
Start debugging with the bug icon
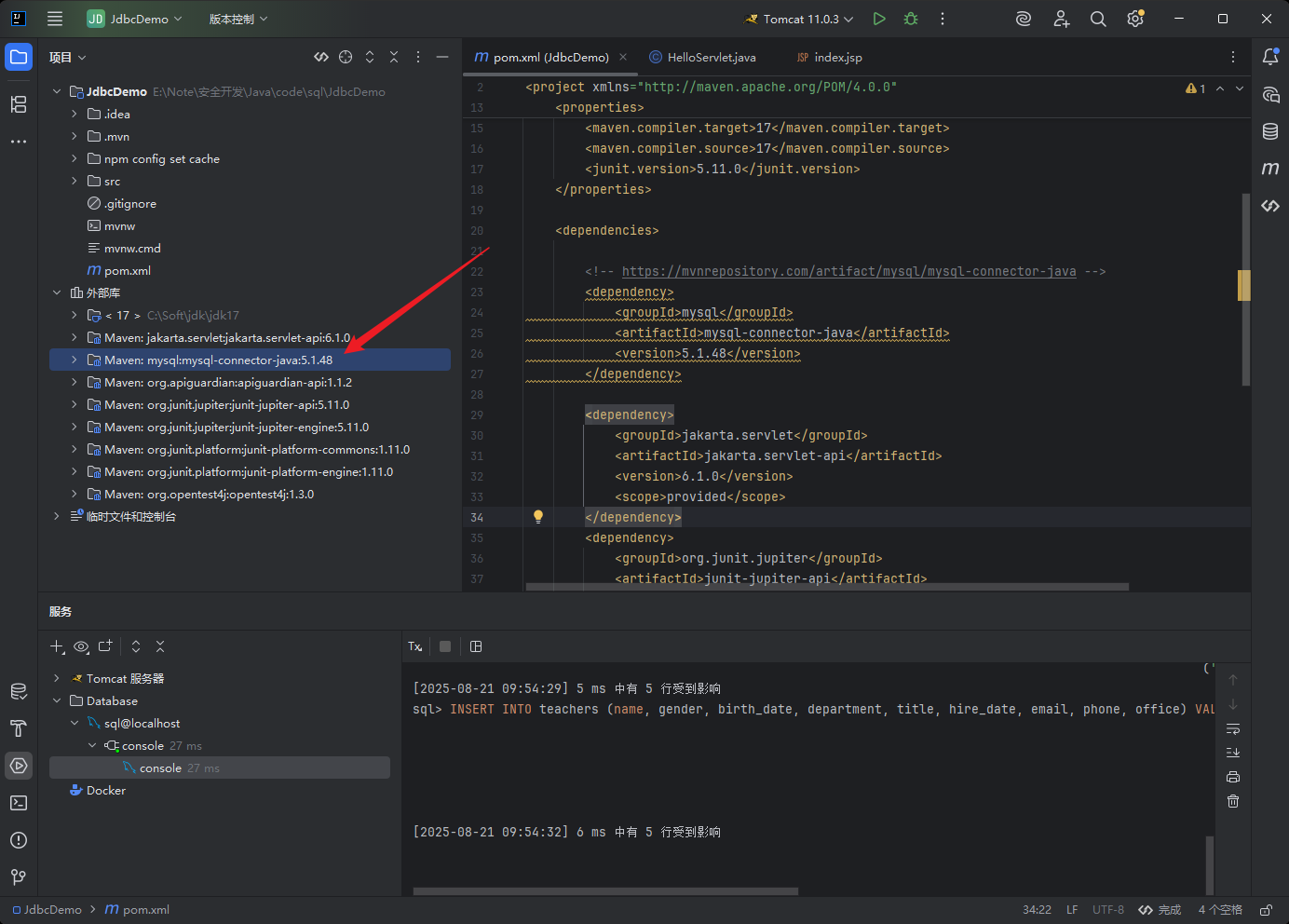tap(911, 19)
